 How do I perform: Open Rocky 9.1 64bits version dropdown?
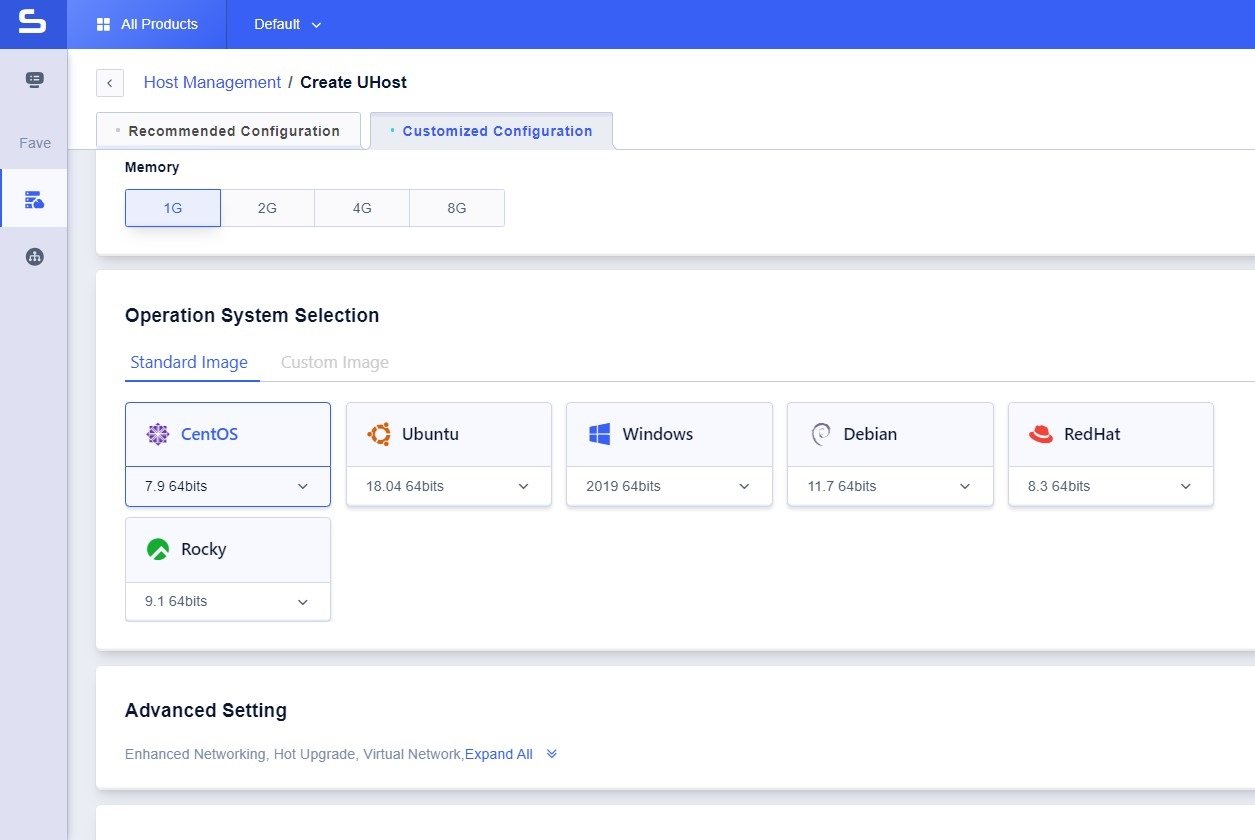(x=228, y=602)
